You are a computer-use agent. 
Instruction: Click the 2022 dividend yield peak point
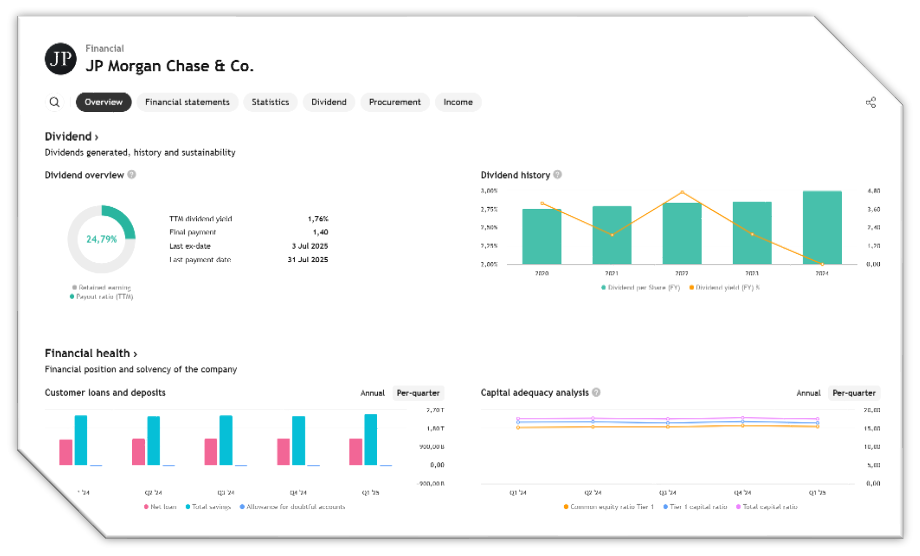[682, 192]
